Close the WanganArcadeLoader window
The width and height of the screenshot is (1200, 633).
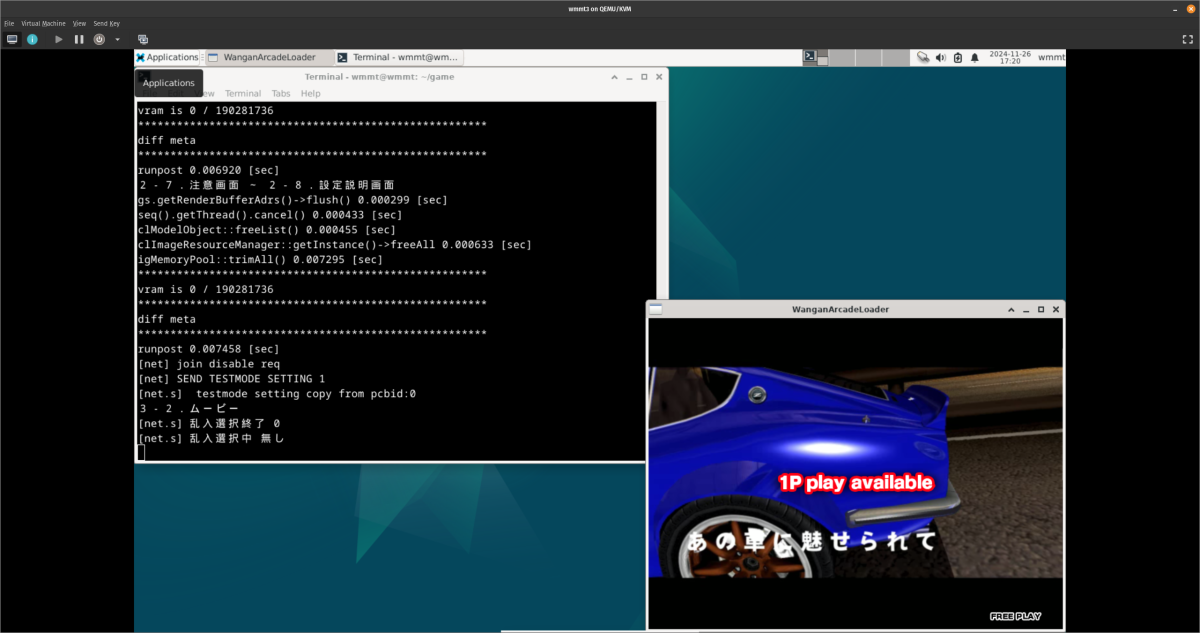pos(1056,309)
